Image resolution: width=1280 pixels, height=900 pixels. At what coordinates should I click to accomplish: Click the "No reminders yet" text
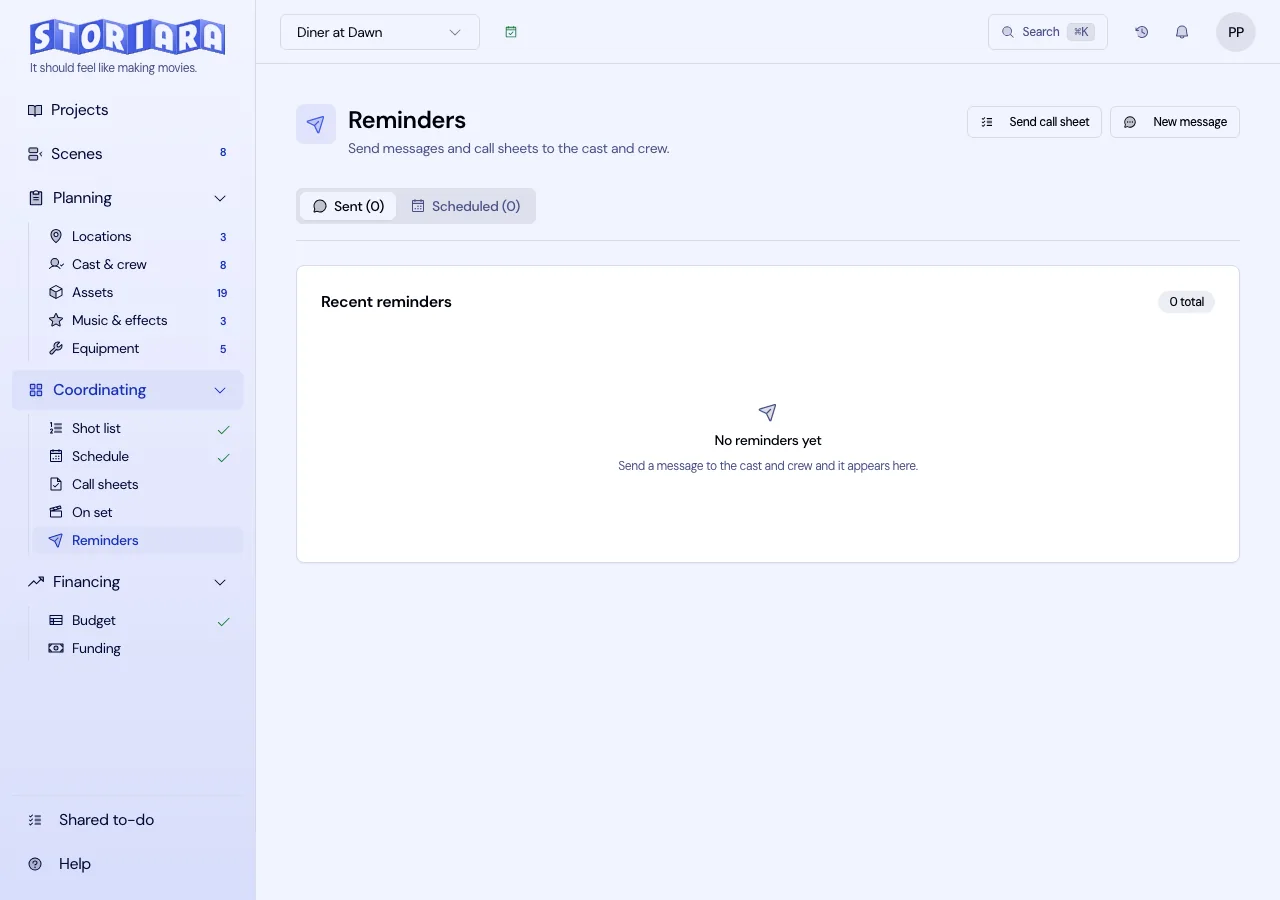point(768,440)
